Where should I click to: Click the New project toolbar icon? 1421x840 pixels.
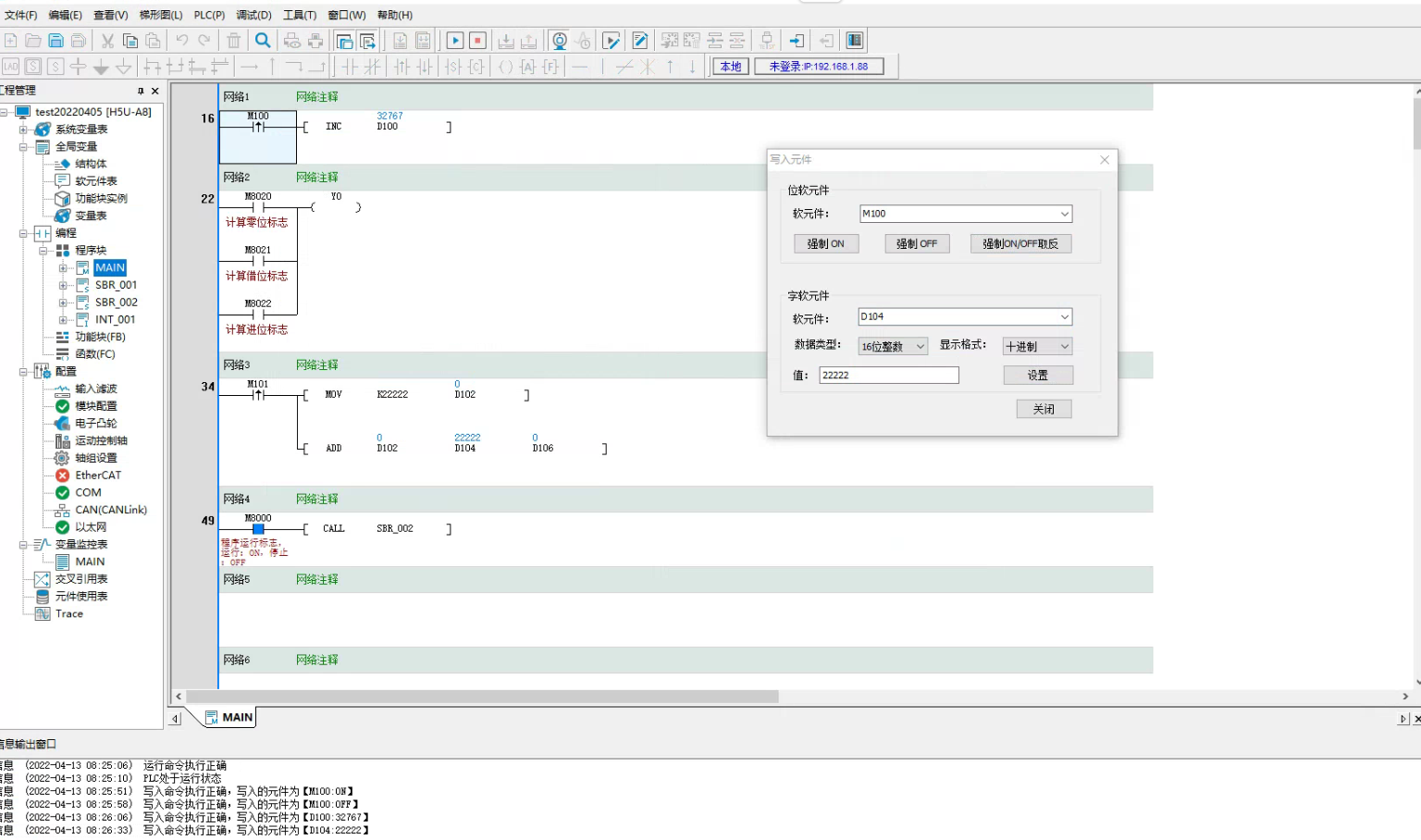[11, 41]
